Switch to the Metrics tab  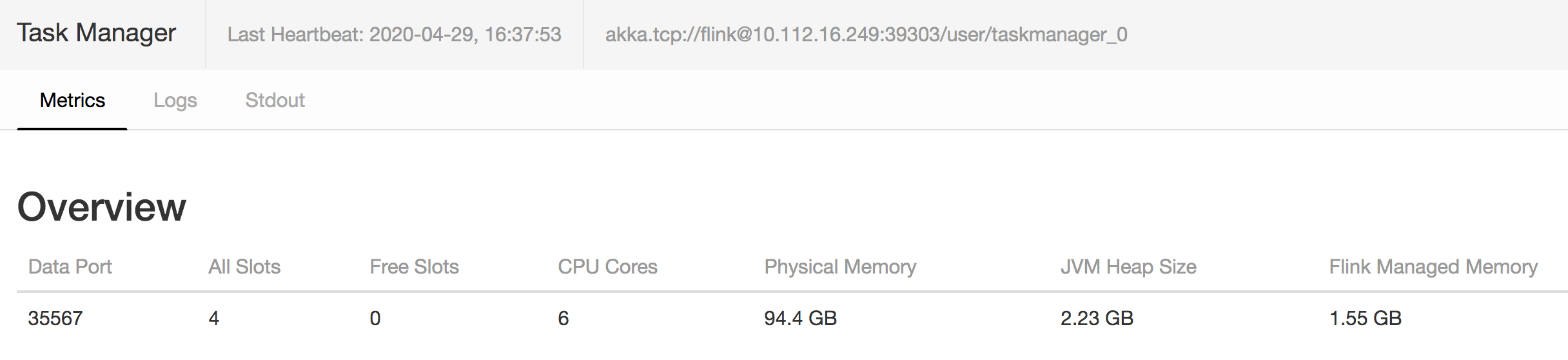72,101
